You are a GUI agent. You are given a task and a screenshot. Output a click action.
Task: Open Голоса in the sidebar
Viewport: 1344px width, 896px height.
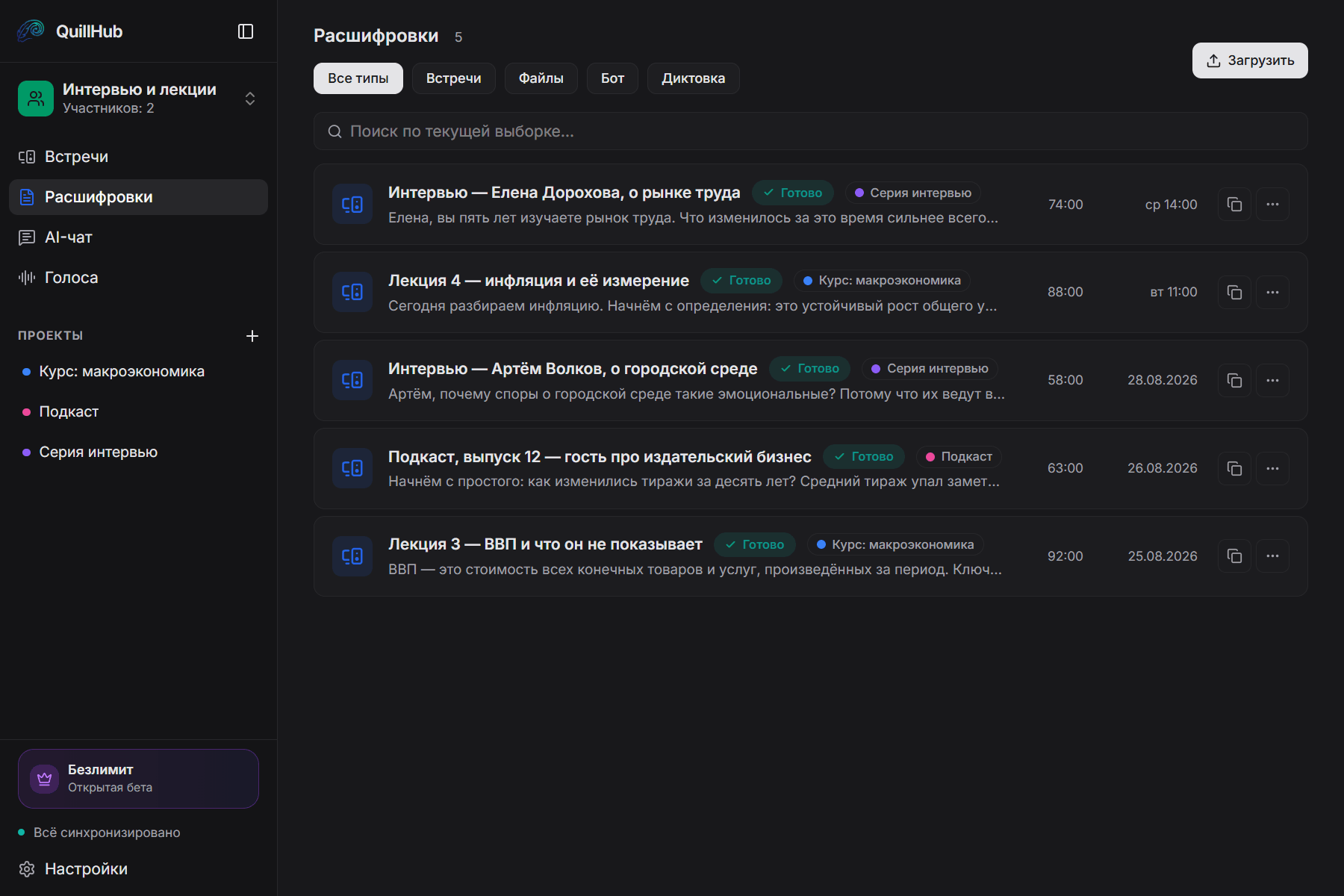pyautogui.click(x=138, y=278)
